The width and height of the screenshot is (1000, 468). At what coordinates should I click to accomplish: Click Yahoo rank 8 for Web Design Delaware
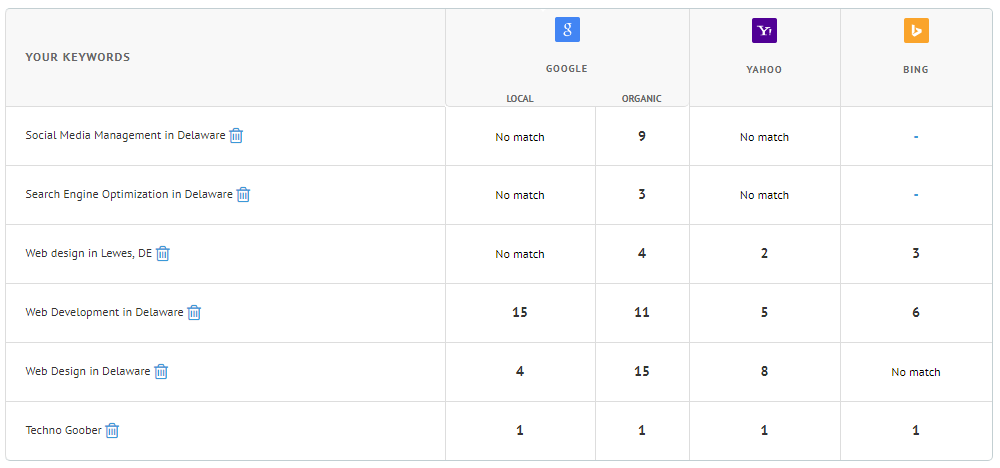[x=764, y=371]
